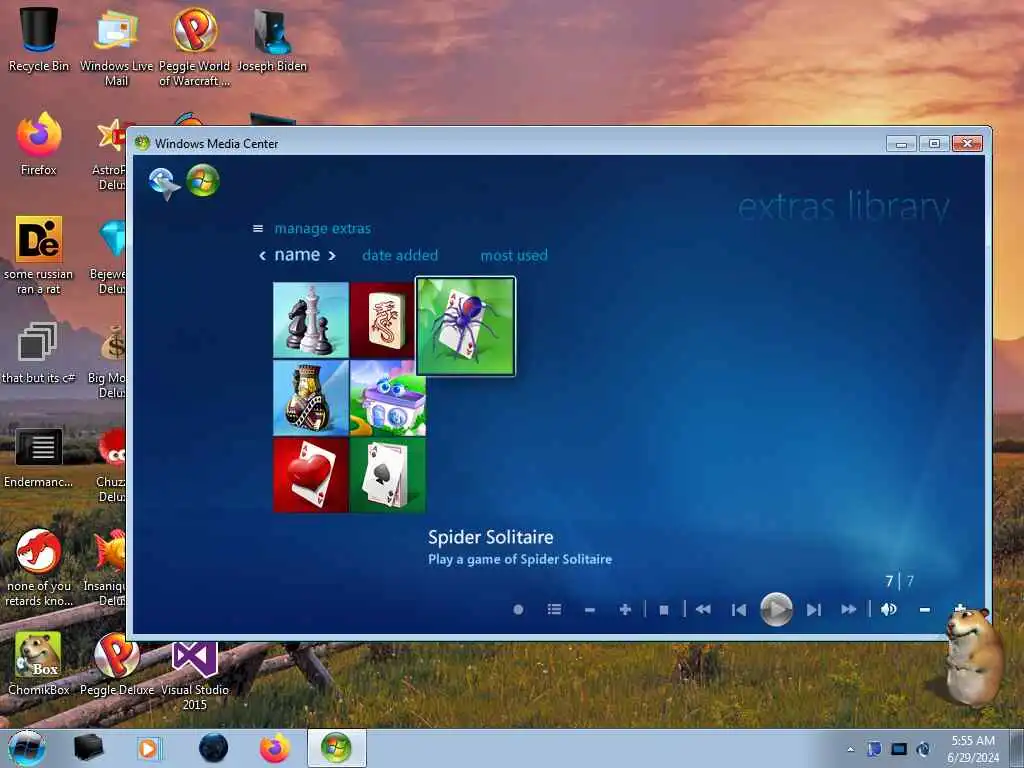
Task: Click the right chevron beside name
Action: coord(332,255)
